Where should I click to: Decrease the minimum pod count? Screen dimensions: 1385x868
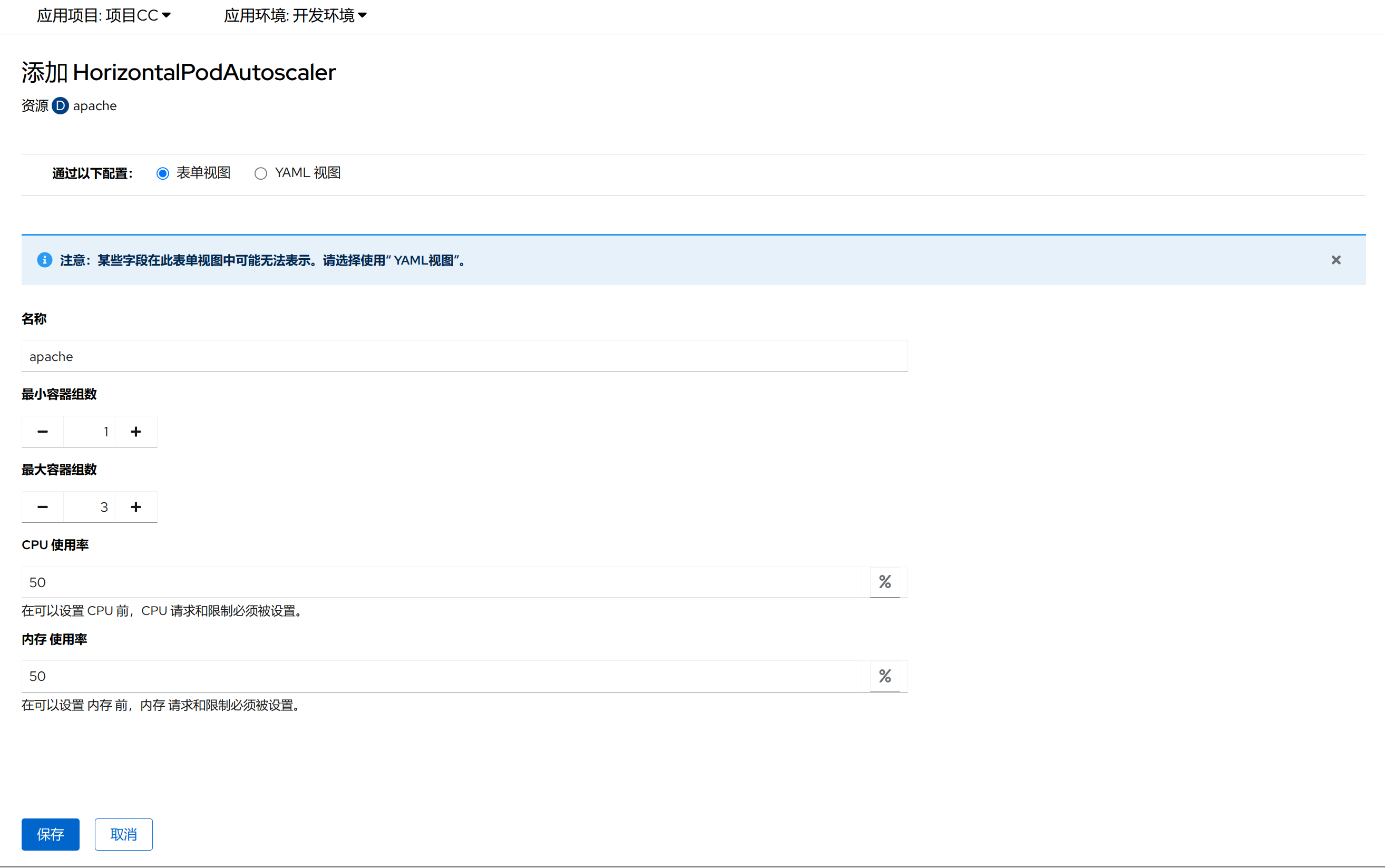click(x=43, y=432)
